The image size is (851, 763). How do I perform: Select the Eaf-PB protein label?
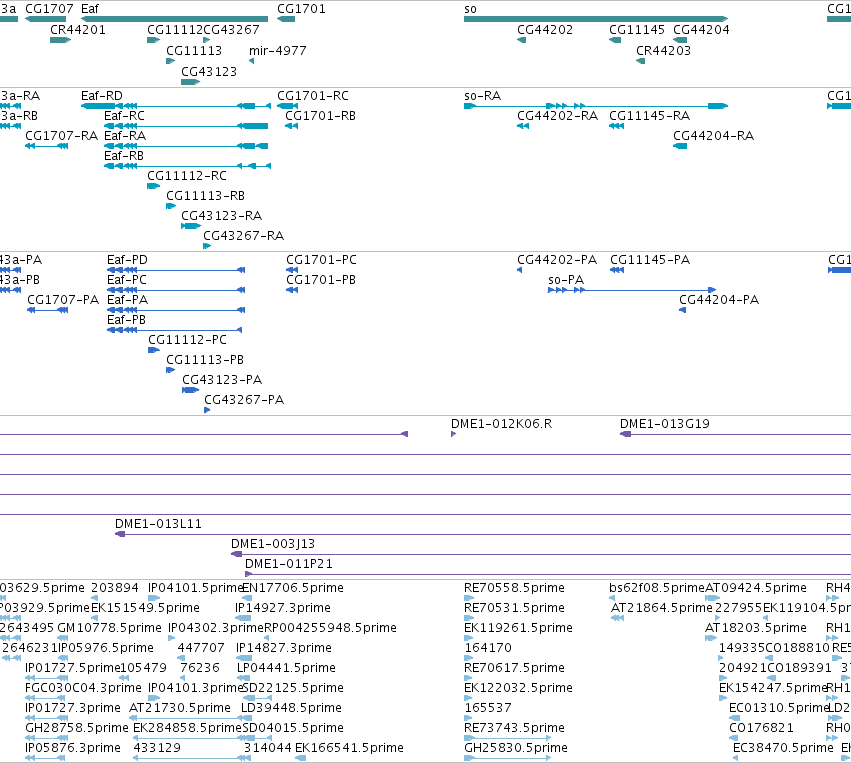126,320
